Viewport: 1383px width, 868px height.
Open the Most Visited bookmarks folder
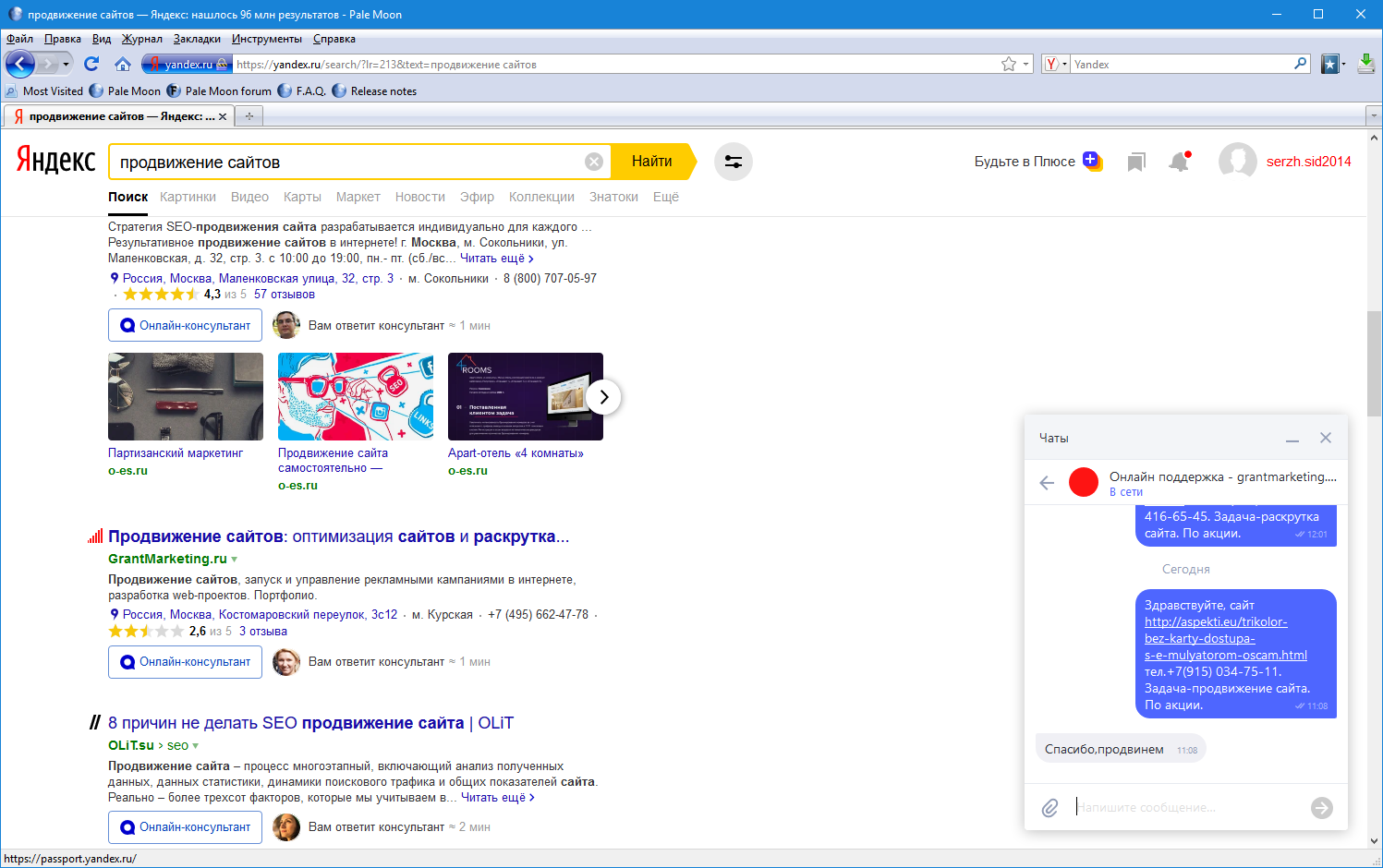click(x=44, y=91)
